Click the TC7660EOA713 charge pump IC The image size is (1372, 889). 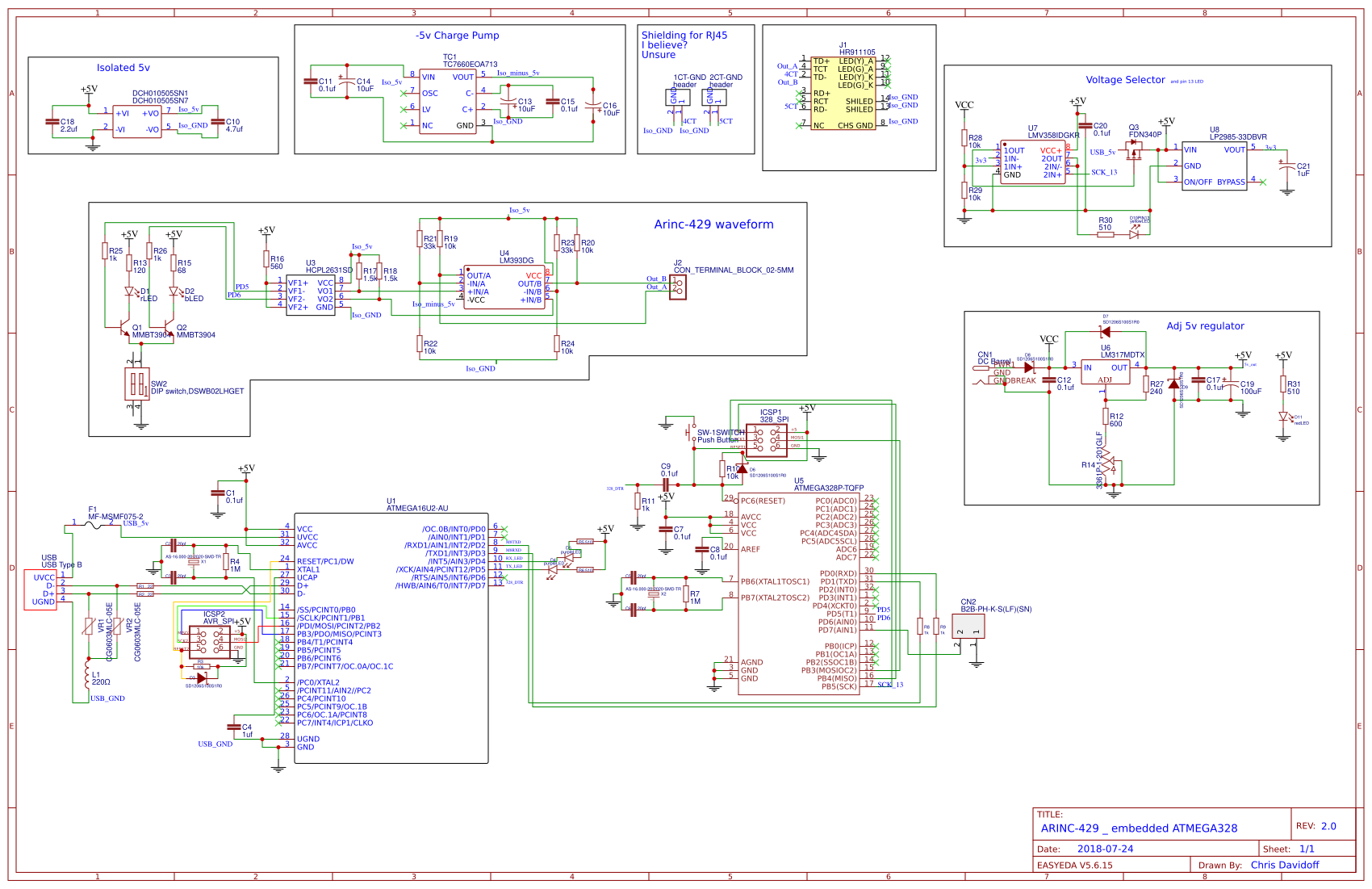(x=450, y=101)
